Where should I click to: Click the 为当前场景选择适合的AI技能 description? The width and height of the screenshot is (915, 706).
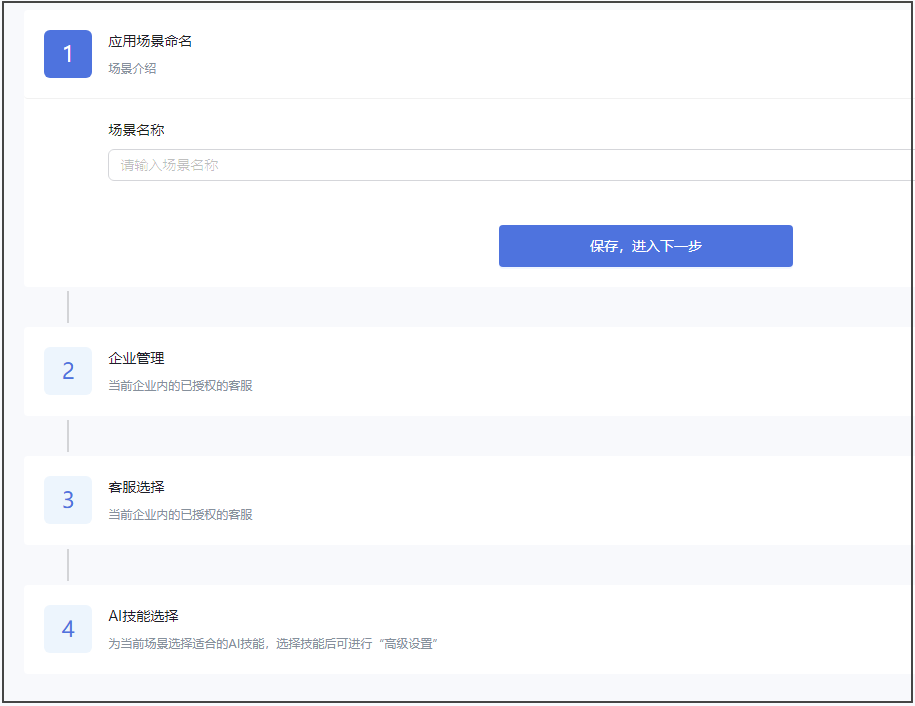pos(273,644)
